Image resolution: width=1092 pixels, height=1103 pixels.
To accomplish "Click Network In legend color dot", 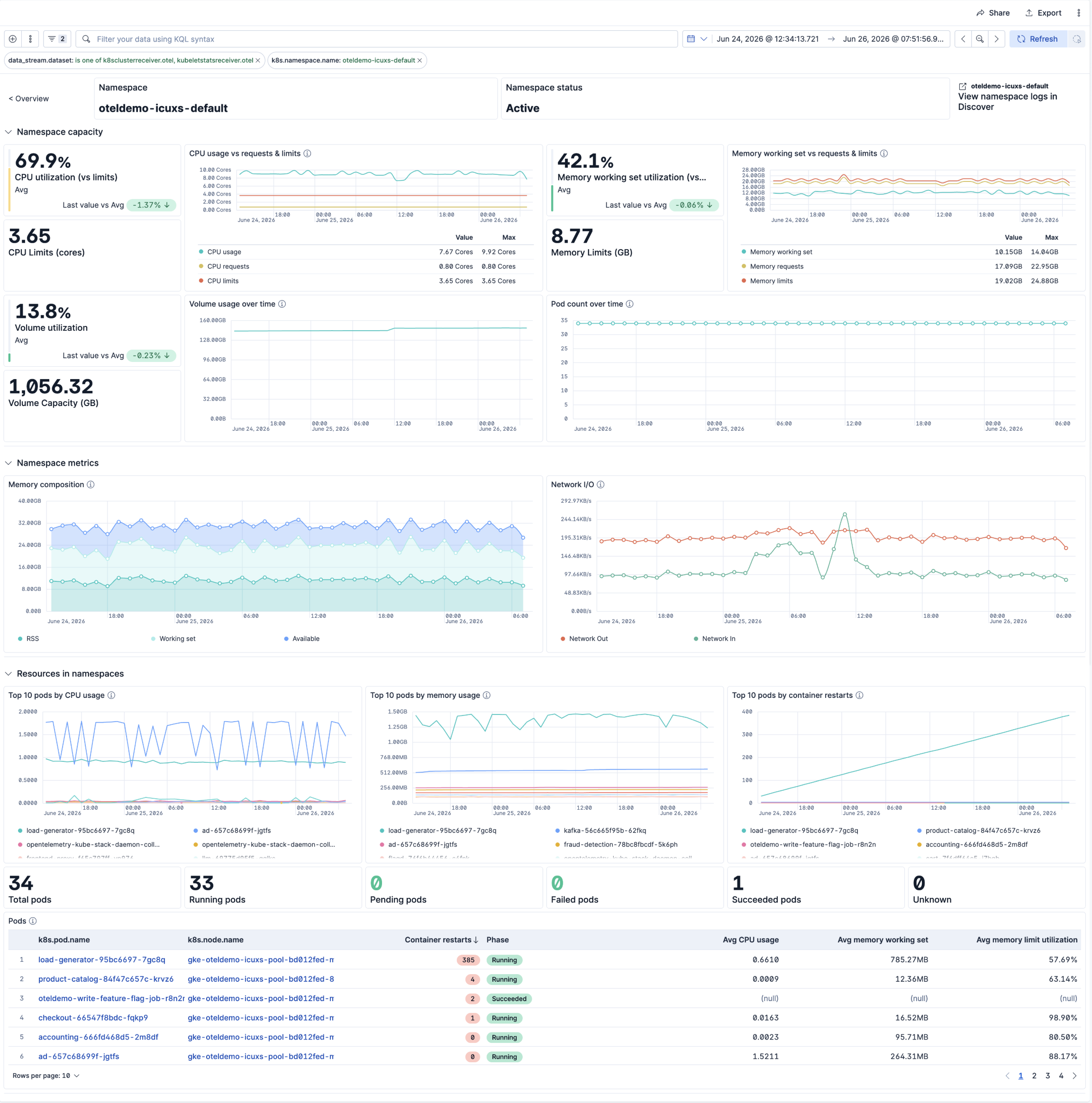I will 696,639.
